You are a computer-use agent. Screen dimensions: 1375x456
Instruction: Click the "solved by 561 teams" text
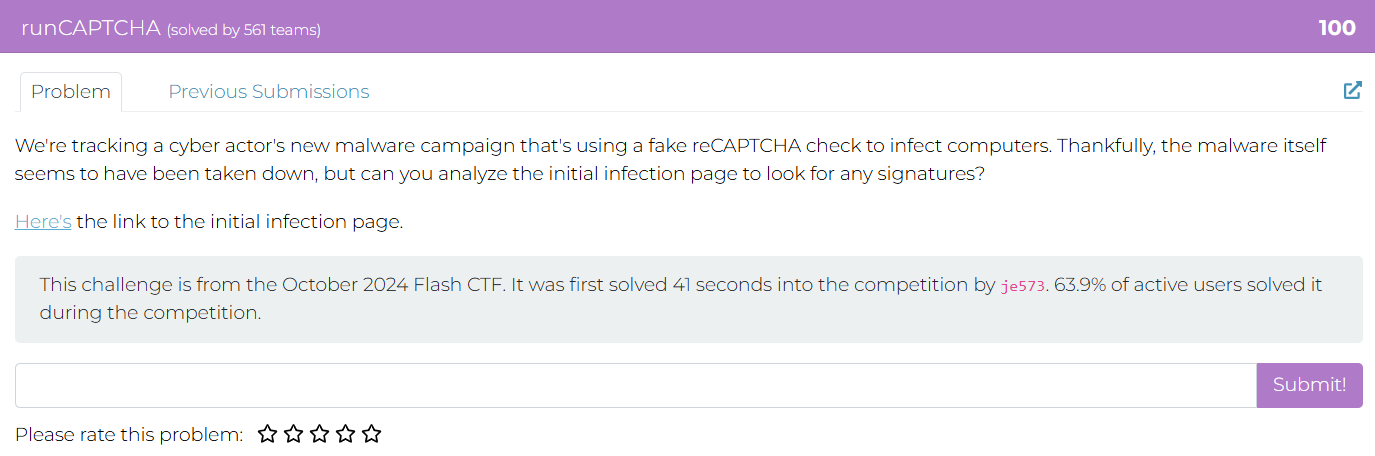[x=244, y=30]
